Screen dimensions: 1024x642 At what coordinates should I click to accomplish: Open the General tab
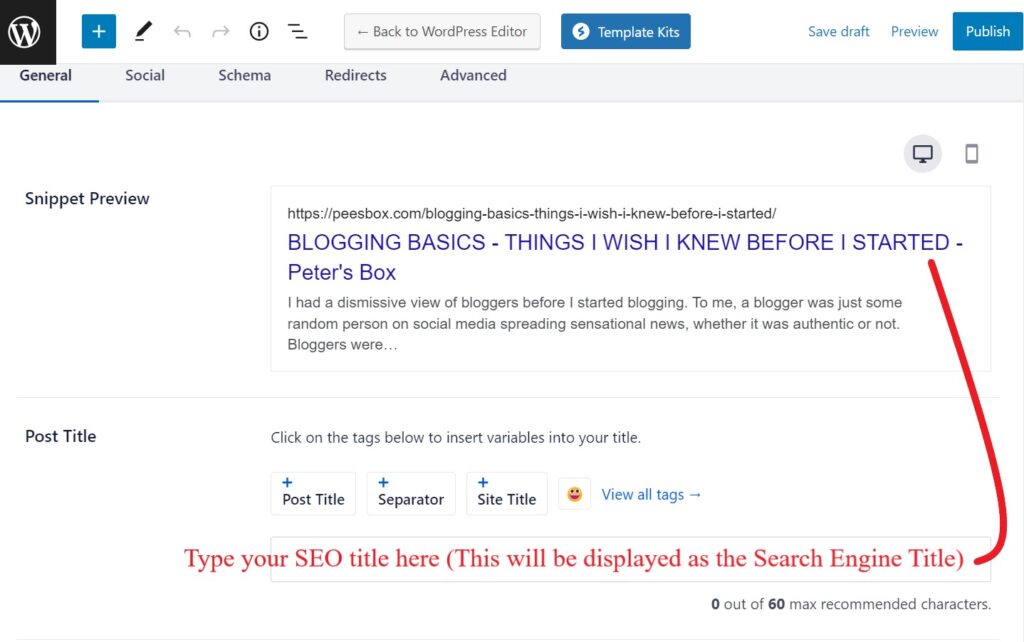pyautogui.click(x=46, y=75)
